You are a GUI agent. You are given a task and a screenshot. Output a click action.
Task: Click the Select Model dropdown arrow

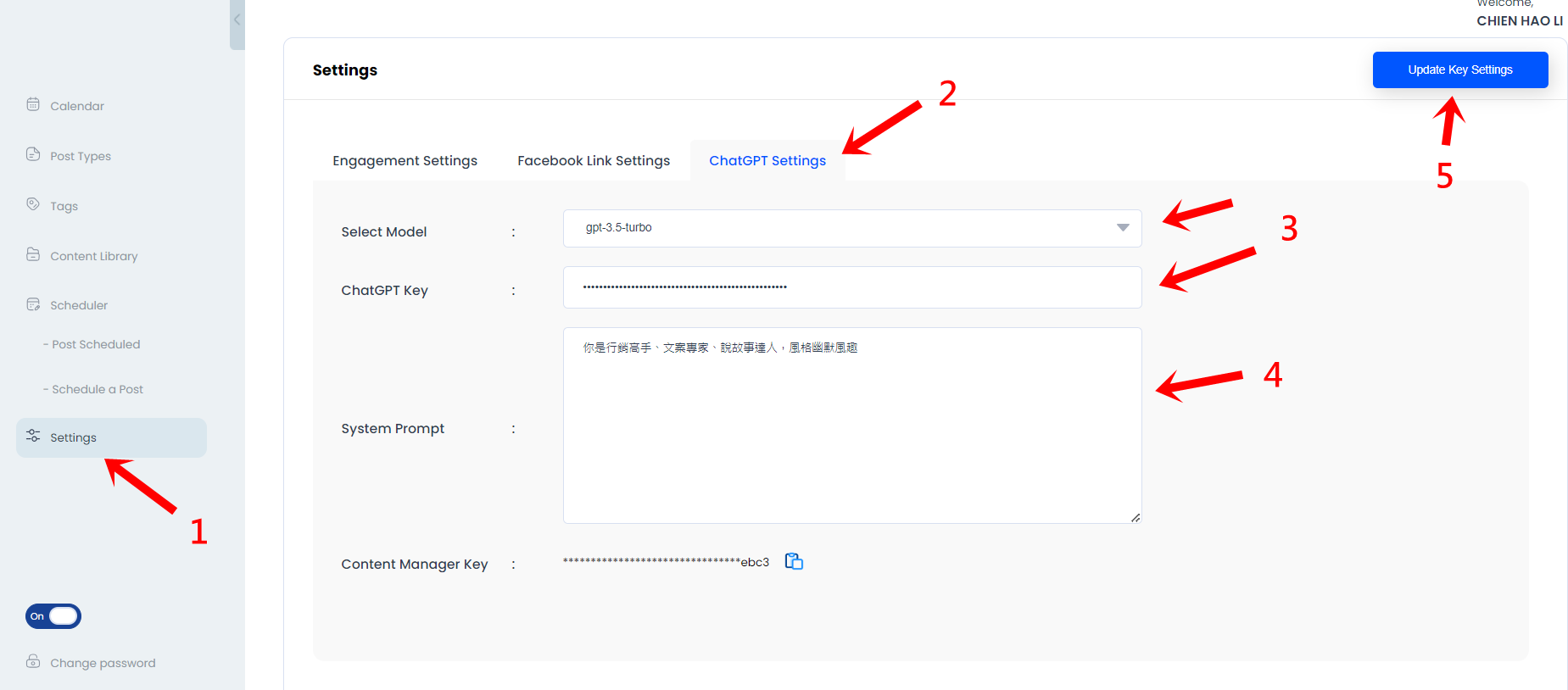pyautogui.click(x=1123, y=228)
